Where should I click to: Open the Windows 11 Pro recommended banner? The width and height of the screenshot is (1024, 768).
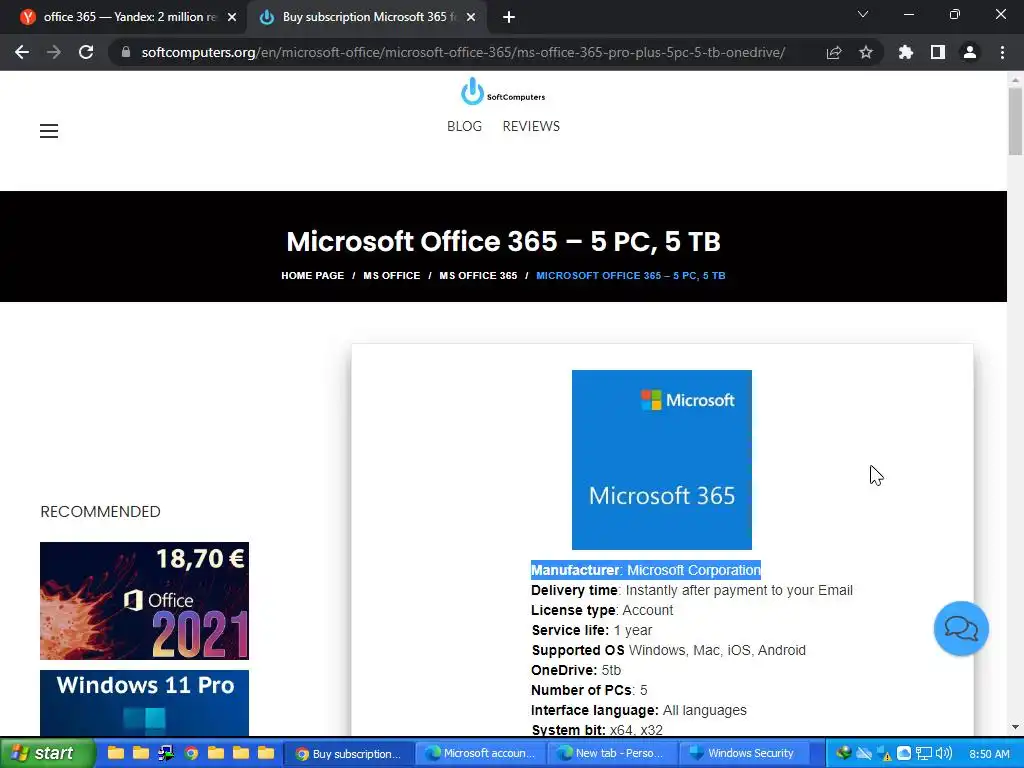pos(144,703)
